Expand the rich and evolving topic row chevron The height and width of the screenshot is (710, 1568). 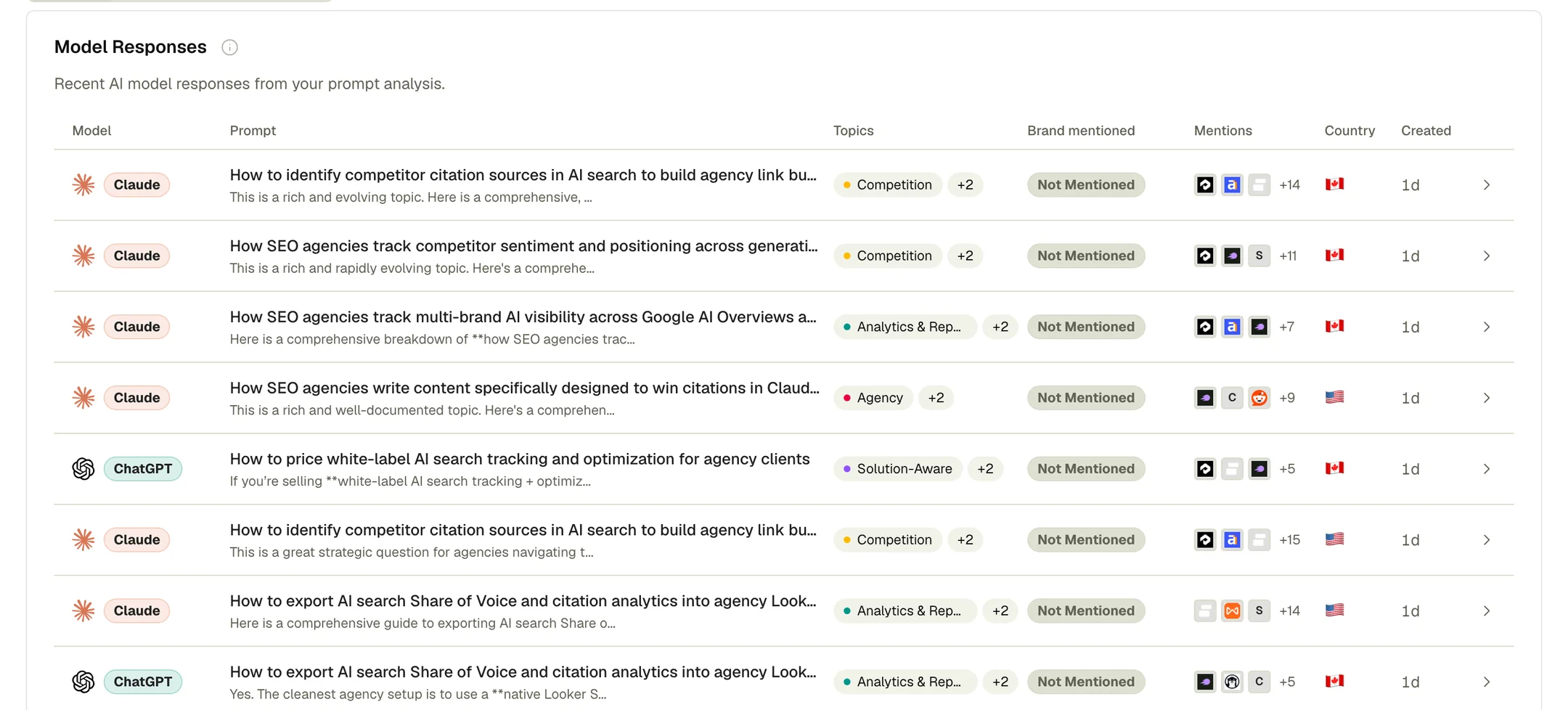pyautogui.click(x=1487, y=185)
